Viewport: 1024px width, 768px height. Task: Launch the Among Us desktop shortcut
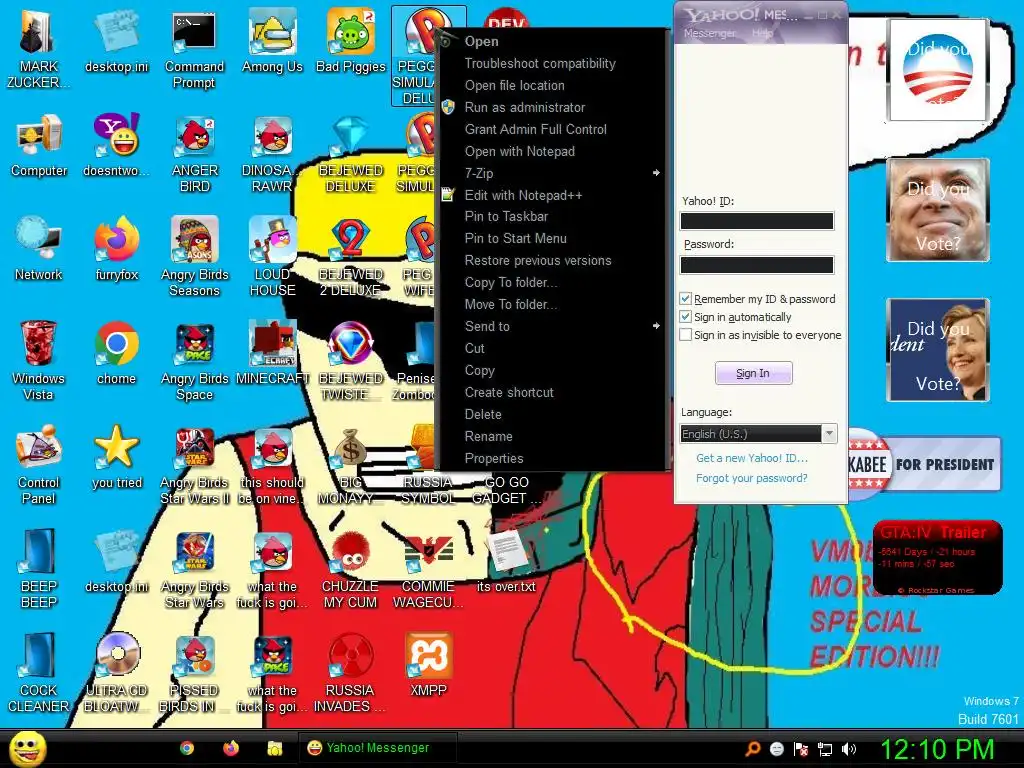coord(272,42)
